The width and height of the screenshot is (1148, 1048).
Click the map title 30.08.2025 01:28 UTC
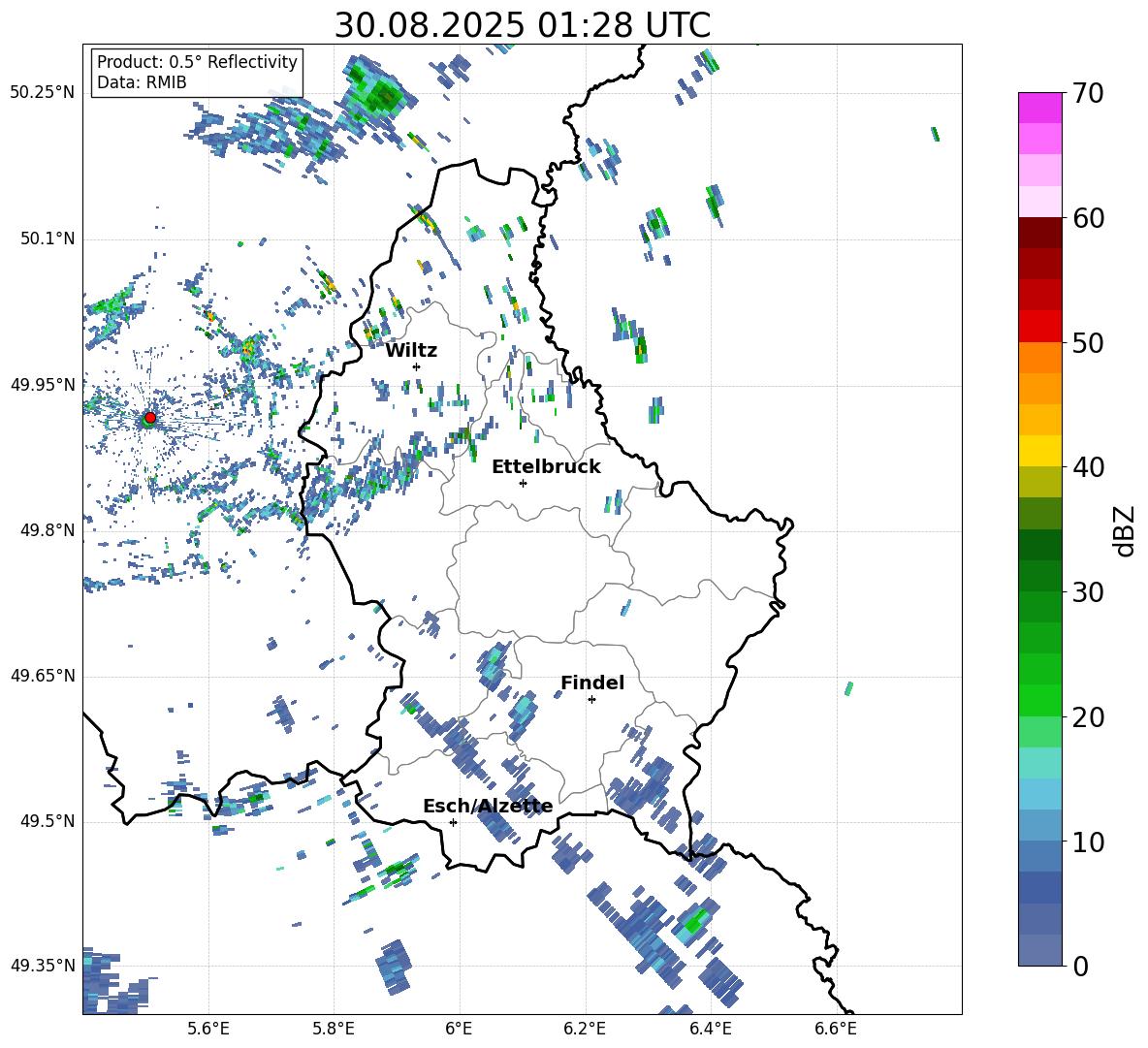(x=523, y=25)
